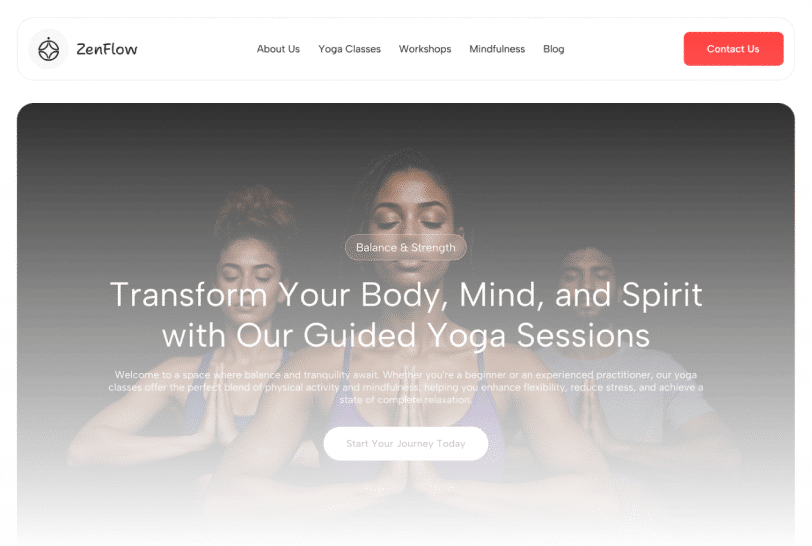This screenshot has width=812, height=546.
Task: Click the ZenFlow circular logo icon
Action: point(49,49)
